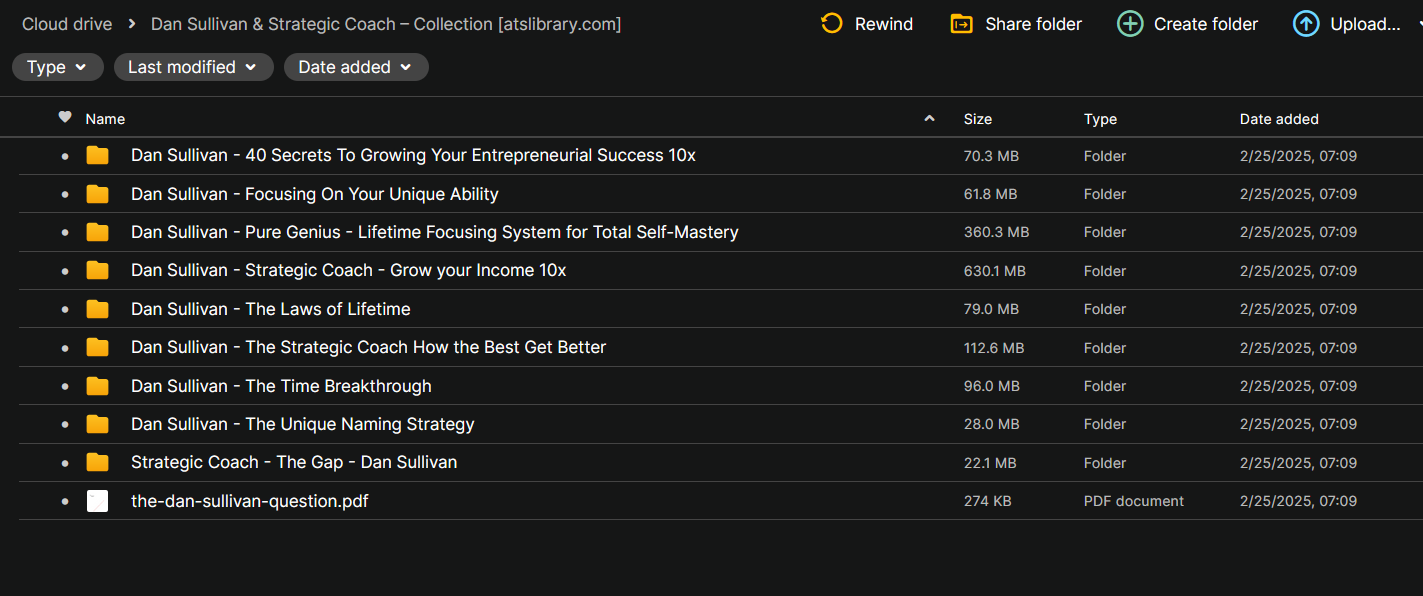Sort by the Size column header
1423x596 pixels.
(977, 119)
